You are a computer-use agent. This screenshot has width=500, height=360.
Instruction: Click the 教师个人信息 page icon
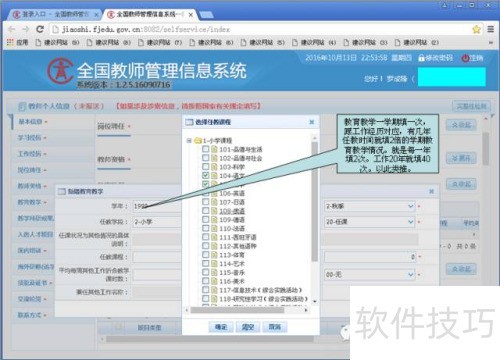pyautogui.click(x=22, y=106)
